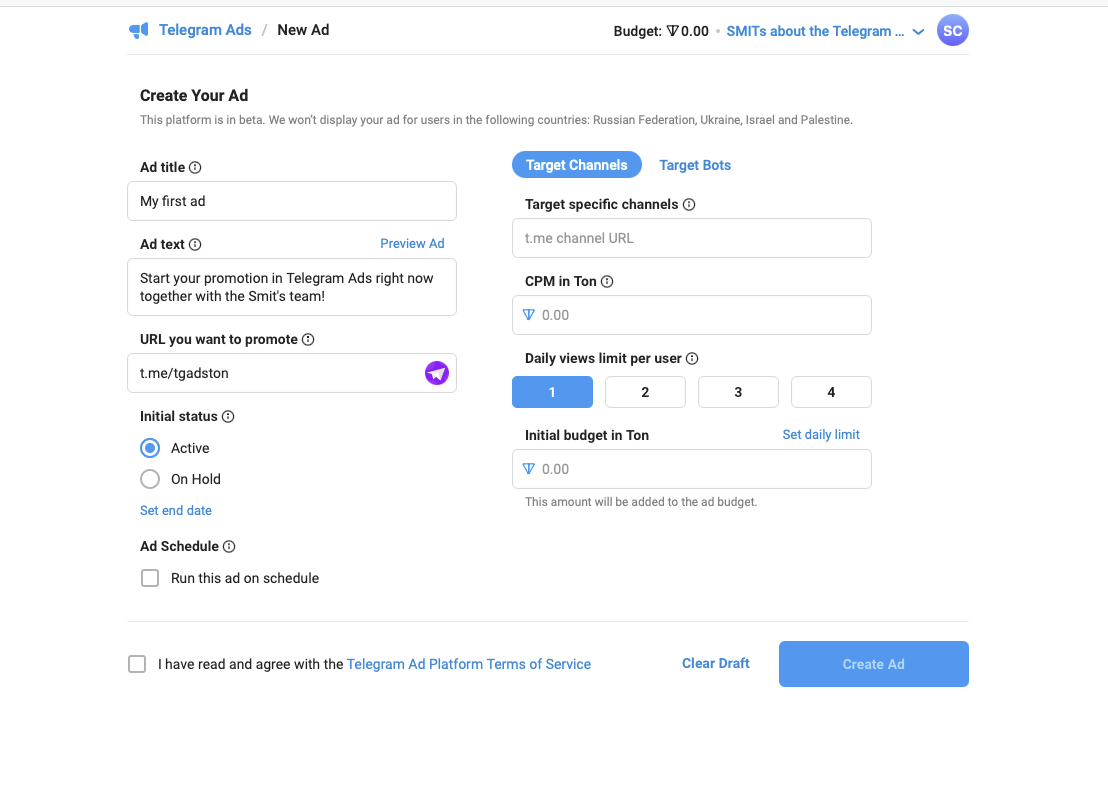Image resolution: width=1108 pixels, height=788 pixels.
Task: Click the Set daily limit link
Action: pyautogui.click(x=821, y=435)
